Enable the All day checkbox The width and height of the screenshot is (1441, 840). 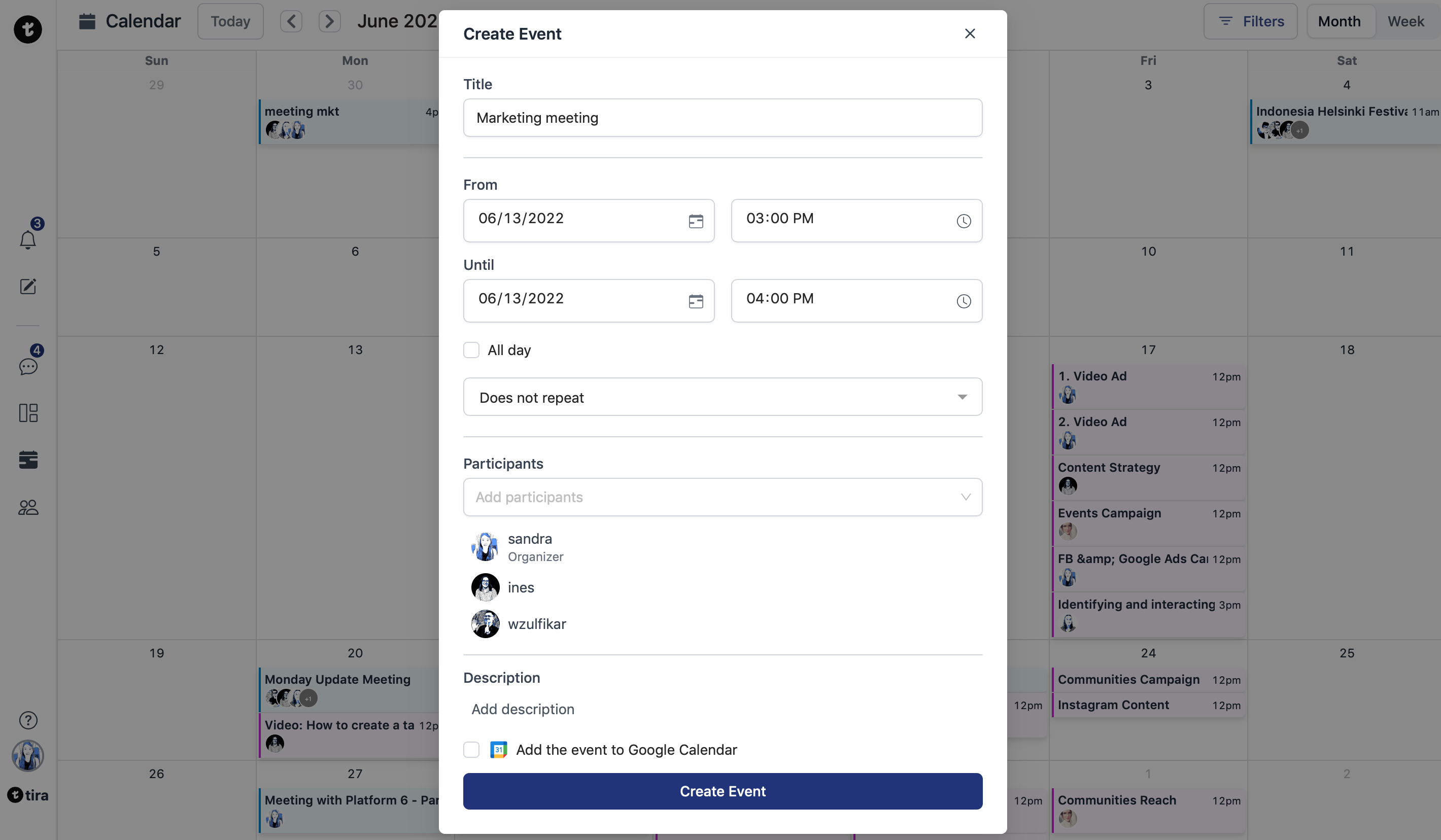click(x=471, y=350)
